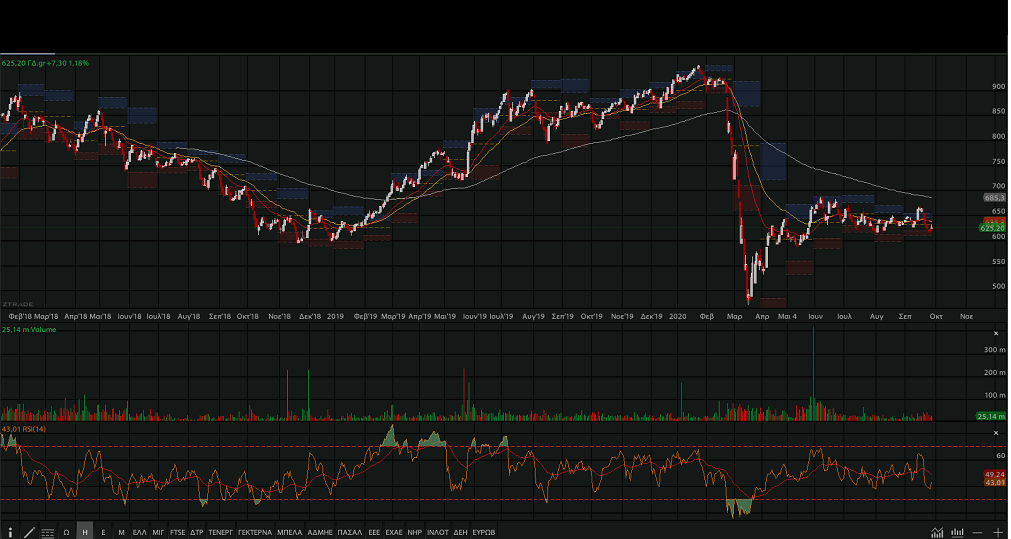Select the Ω timeframe button
This screenshot has height=539, width=1011.
coord(66,532)
